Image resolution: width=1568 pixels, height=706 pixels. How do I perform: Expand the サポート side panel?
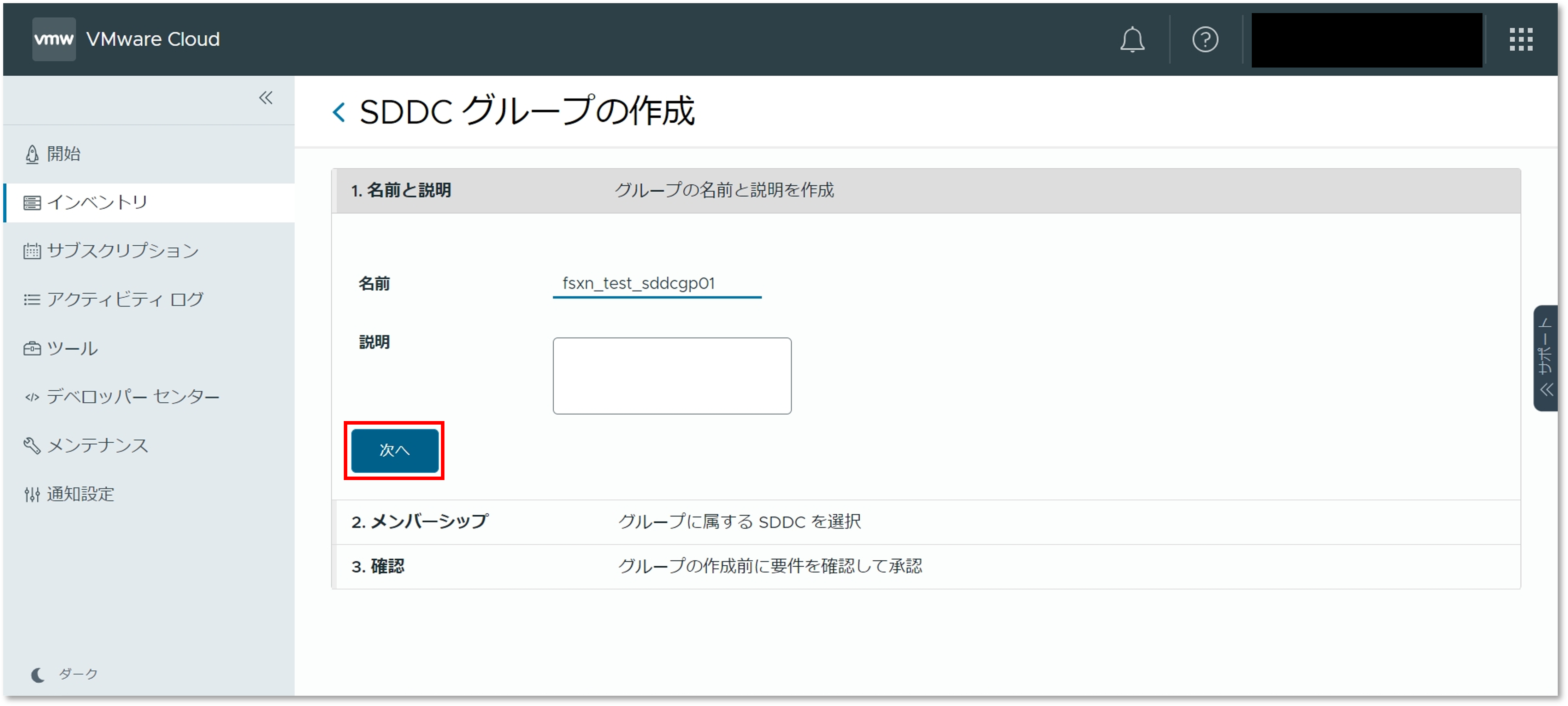point(1545,358)
